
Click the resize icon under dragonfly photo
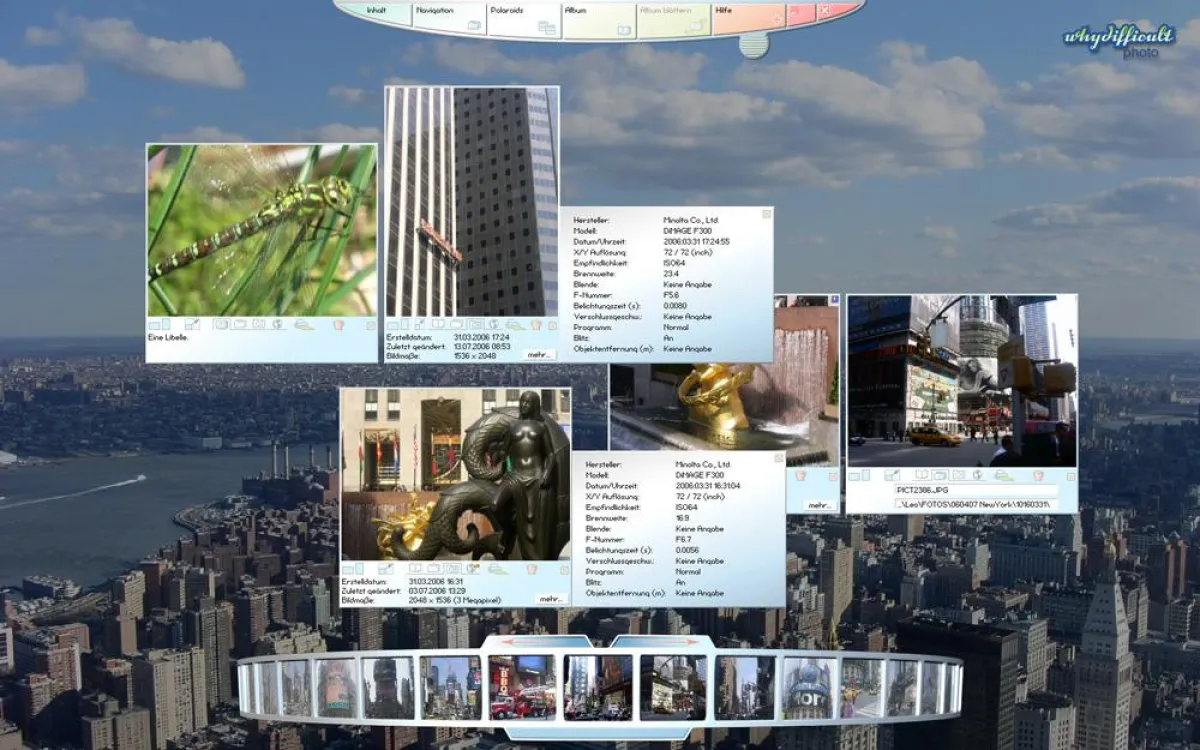click(x=191, y=324)
